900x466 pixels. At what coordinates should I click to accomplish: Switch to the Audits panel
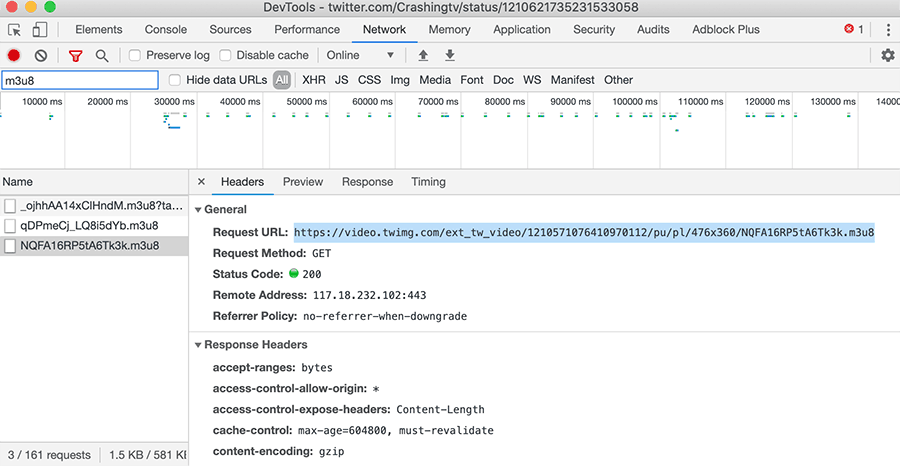point(653,30)
